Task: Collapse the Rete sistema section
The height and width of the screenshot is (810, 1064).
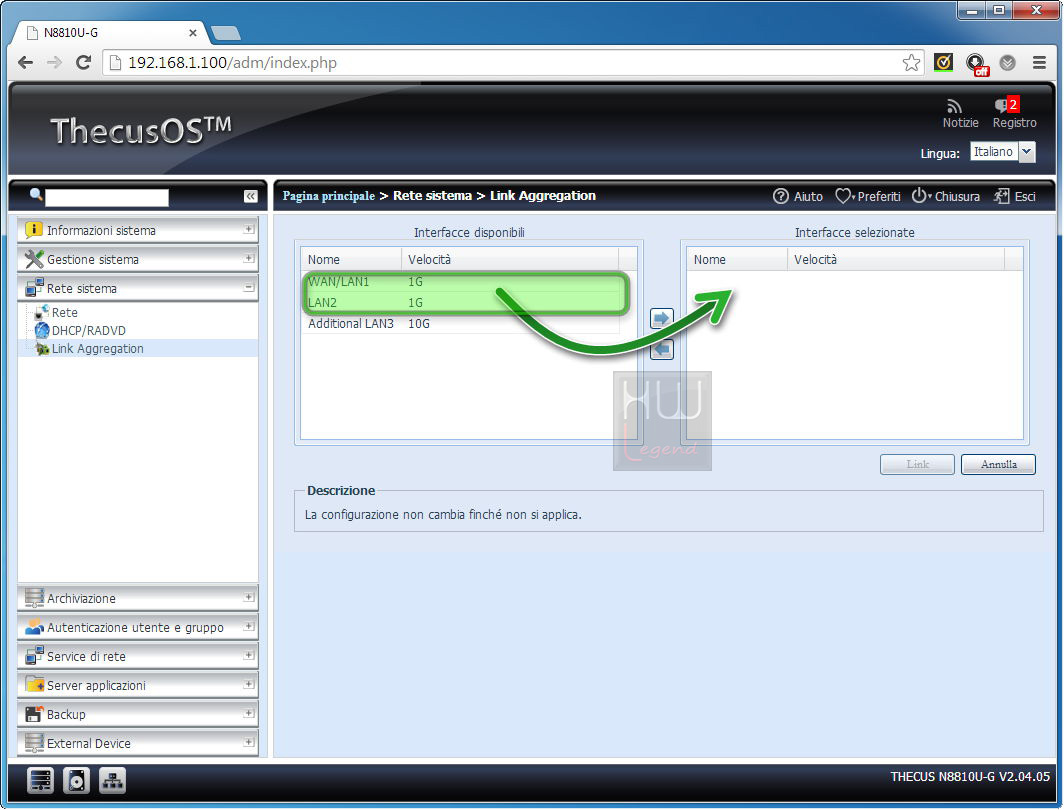Action: coord(248,288)
